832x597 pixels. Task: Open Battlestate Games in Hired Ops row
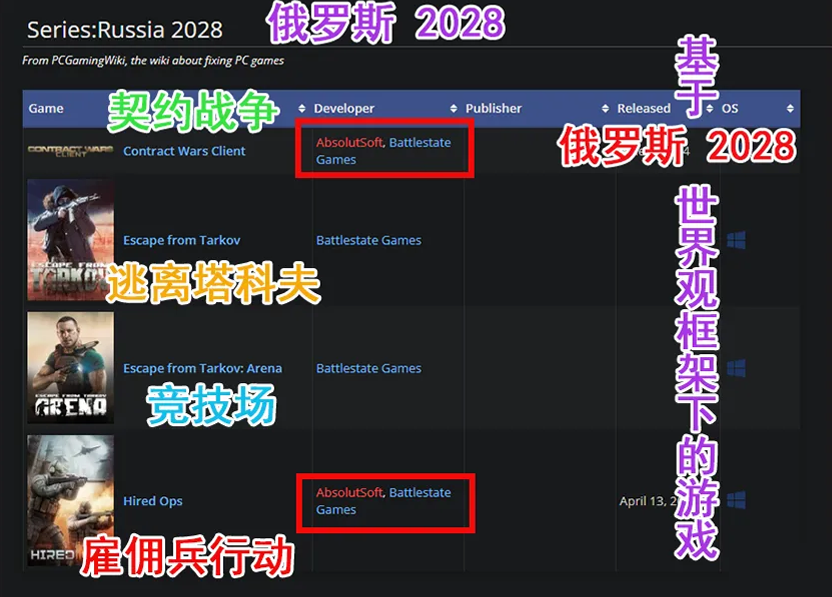point(384,501)
